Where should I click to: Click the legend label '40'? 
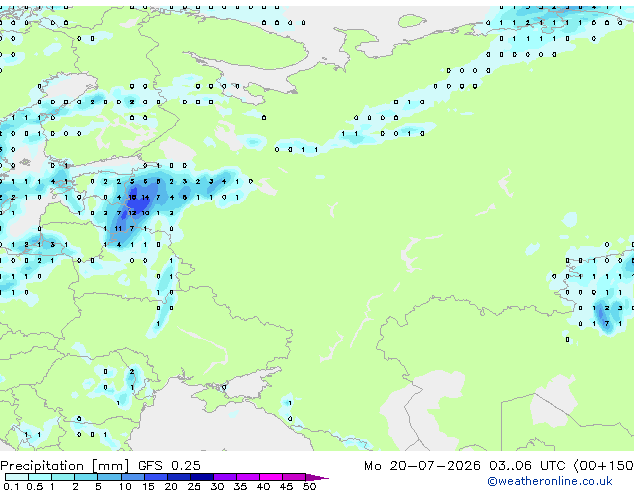pos(263,486)
